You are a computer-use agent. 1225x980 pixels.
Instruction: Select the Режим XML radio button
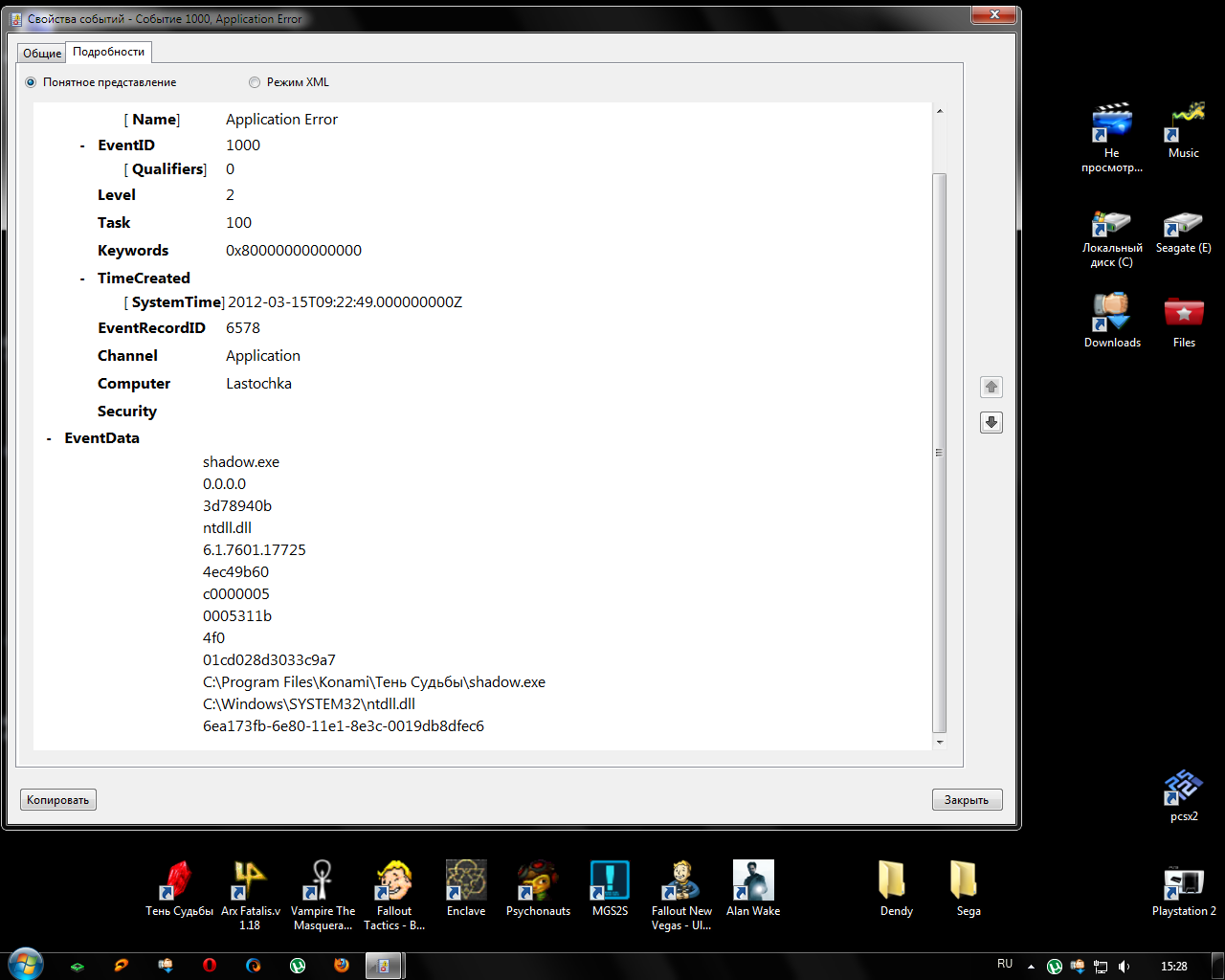255,82
